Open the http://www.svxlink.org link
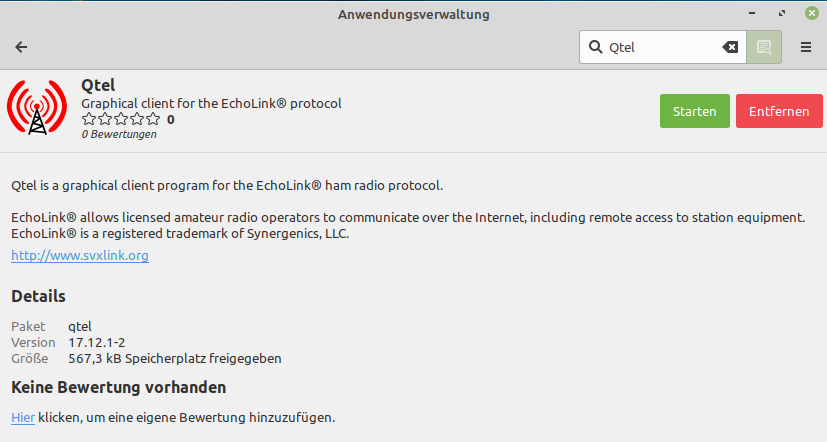Screen dimensions: 827x442 coord(80,255)
